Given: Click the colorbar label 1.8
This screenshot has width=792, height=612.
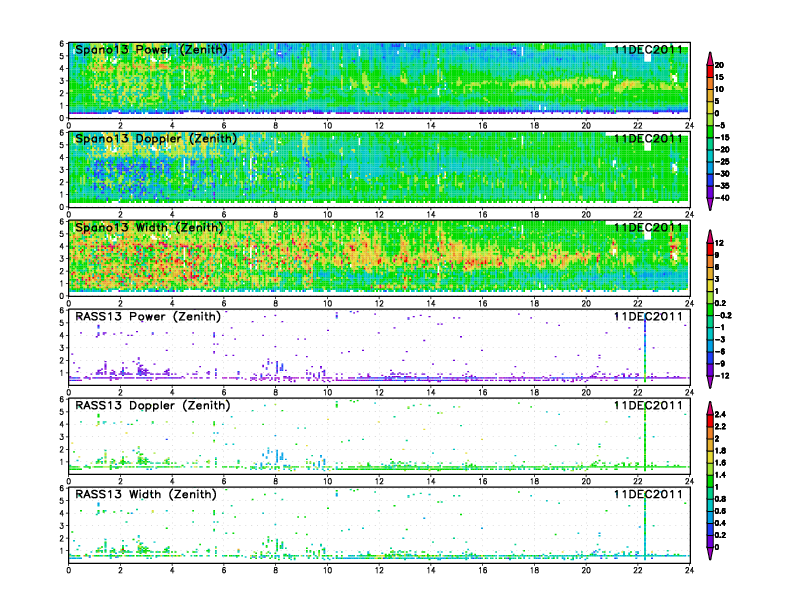Looking at the screenshot, I should 720,450.
